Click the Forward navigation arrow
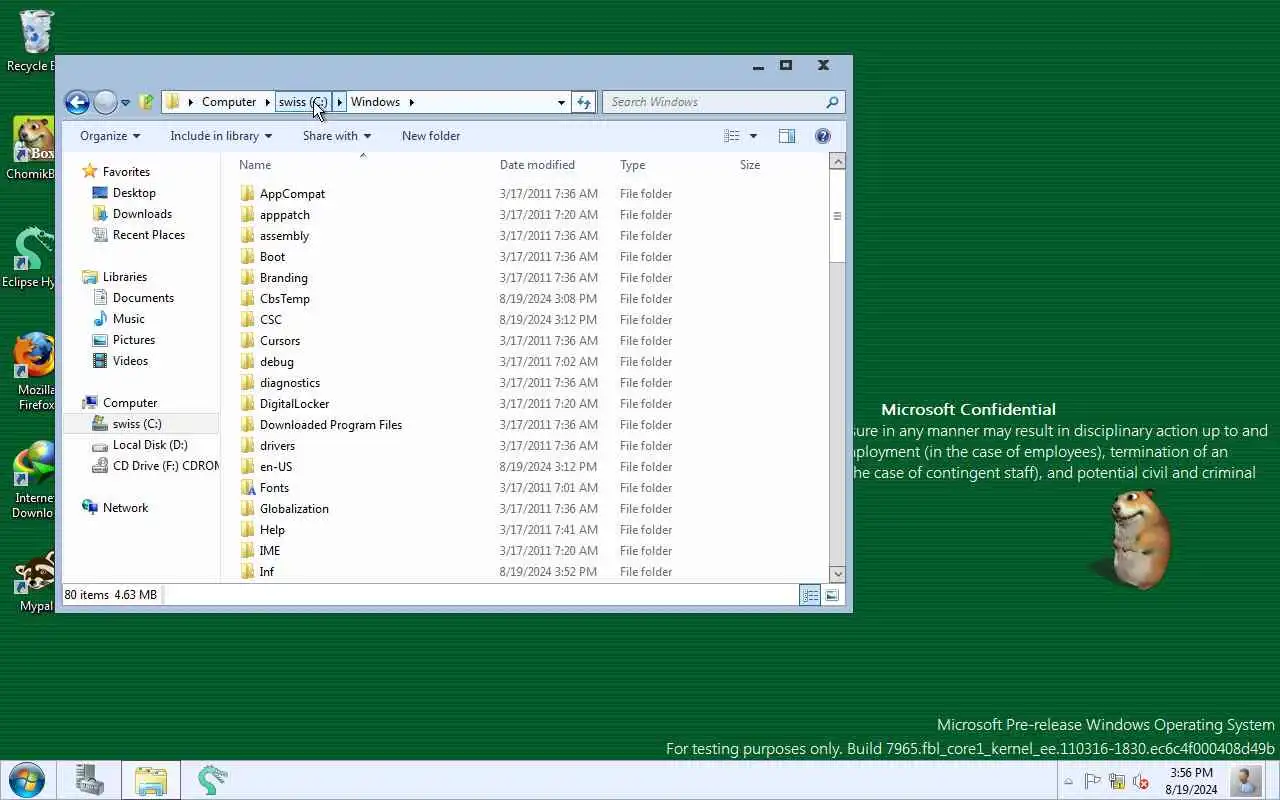This screenshot has height=800, width=1280. point(105,102)
